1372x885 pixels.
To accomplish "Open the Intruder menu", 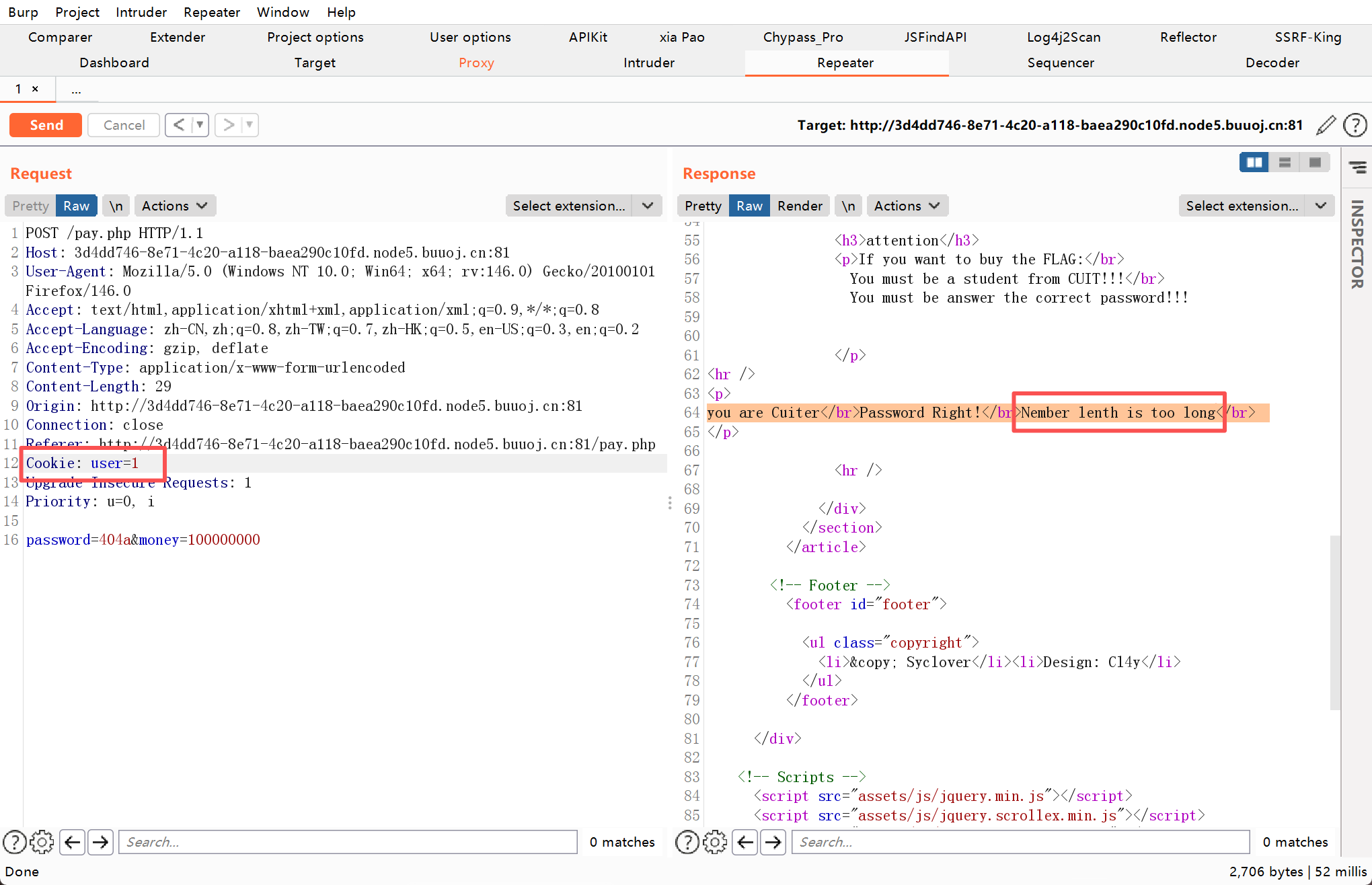I will pyautogui.click(x=141, y=12).
